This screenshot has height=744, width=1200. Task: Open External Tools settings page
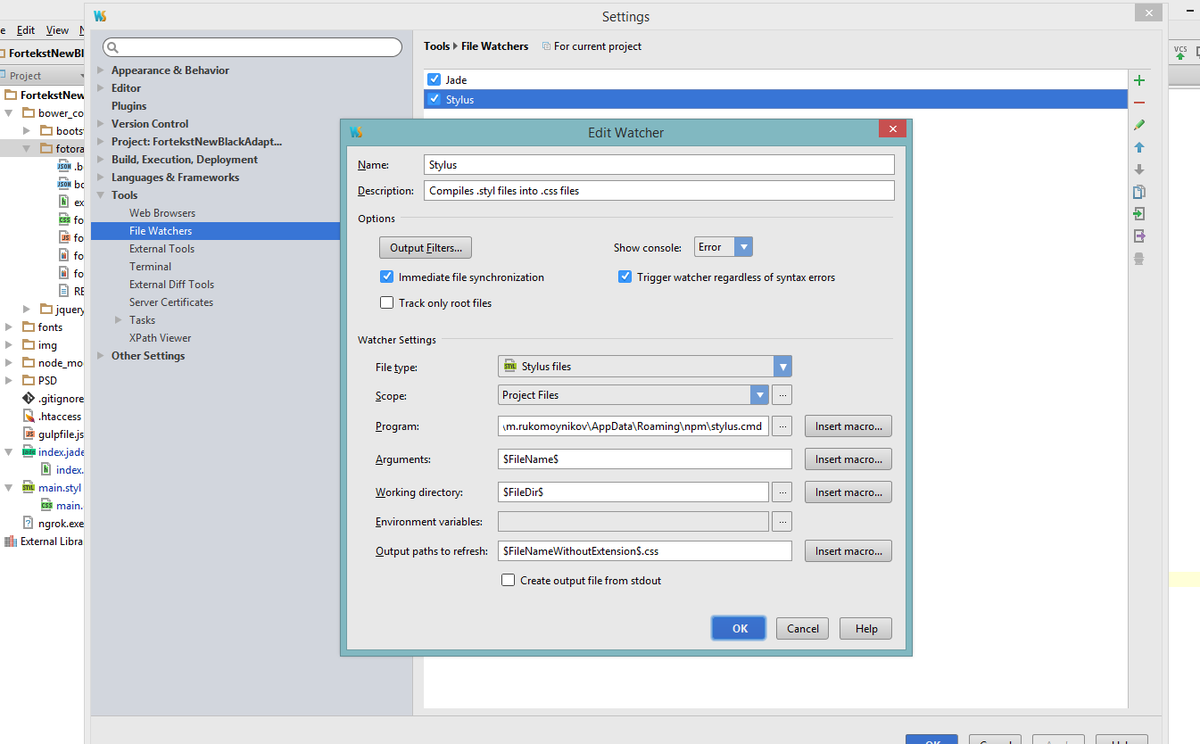tap(162, 249)
